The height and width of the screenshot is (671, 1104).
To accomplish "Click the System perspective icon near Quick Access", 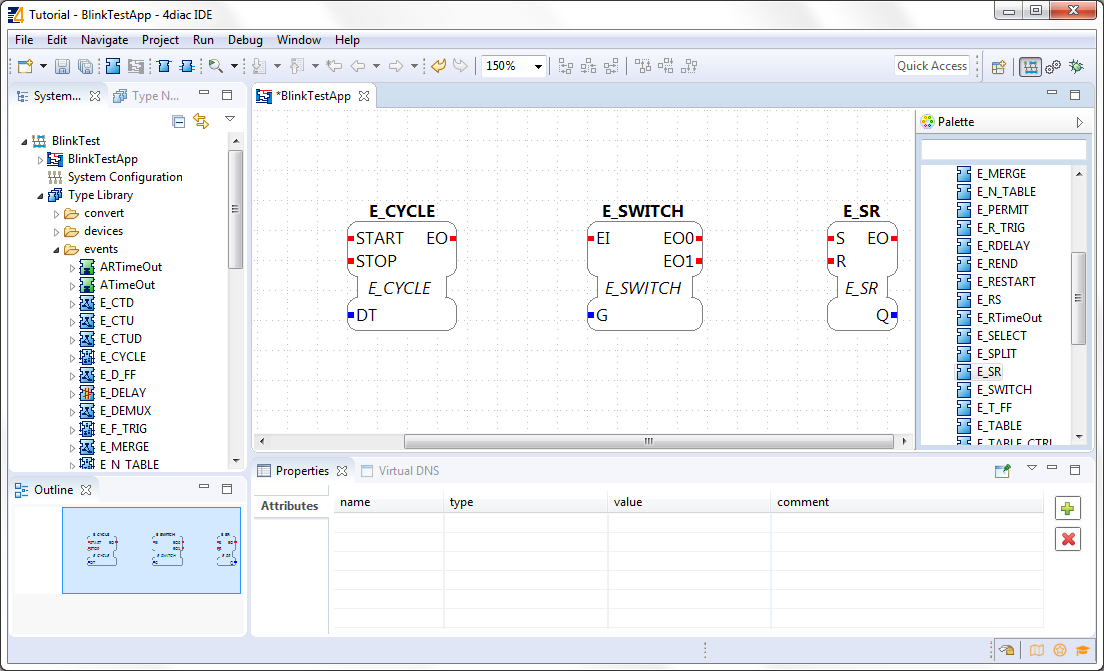I will 1031,66.
